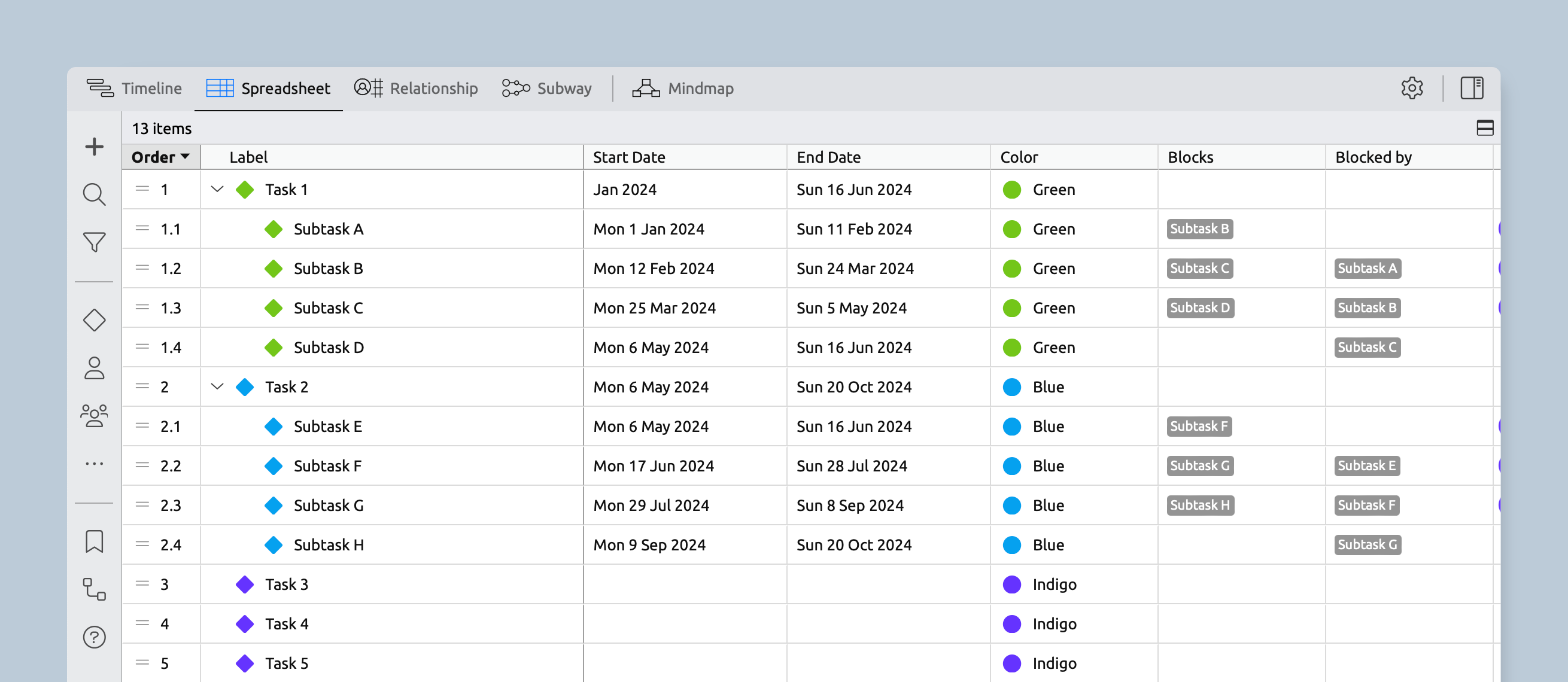Click indigo color dot in Task 4 row

click(1011, 623)
